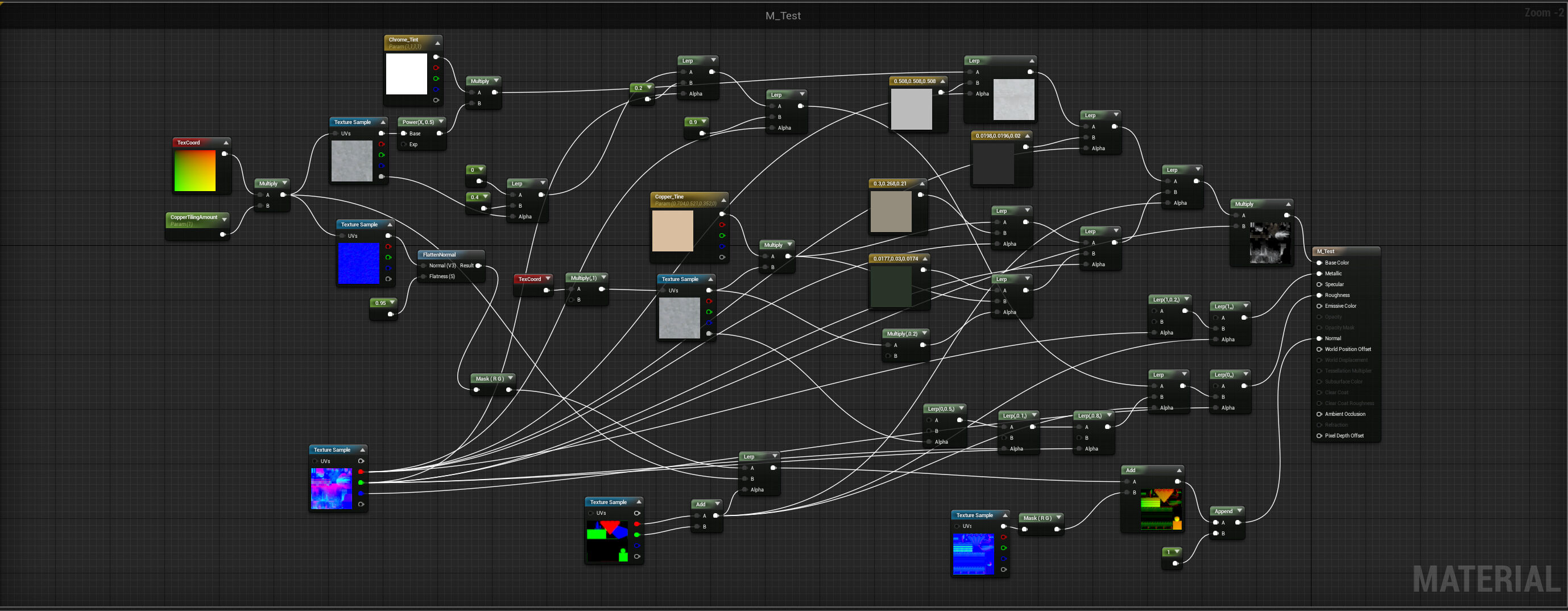Expand the Power(X, 0.5) node arrow
The width and height of the screenshot is (1568, 611).
[441, 122]
